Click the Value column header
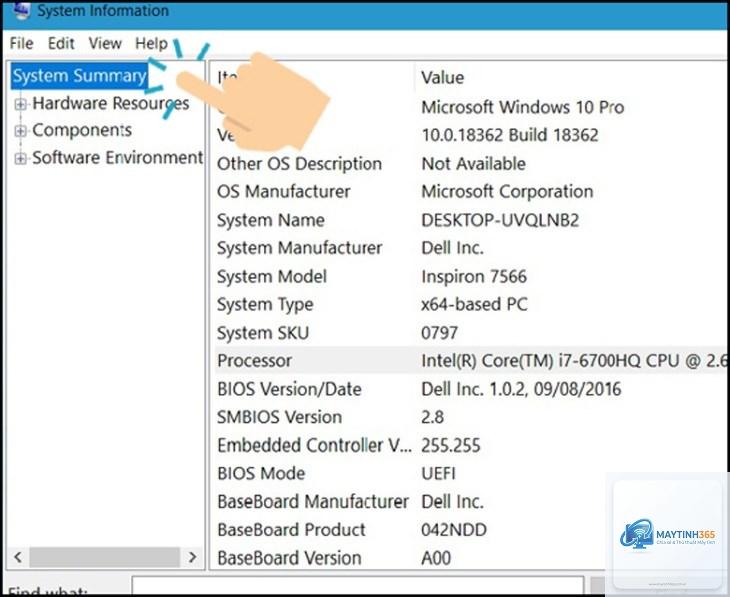The height and width of the screenshot is (597, 730). click(442, 78)
